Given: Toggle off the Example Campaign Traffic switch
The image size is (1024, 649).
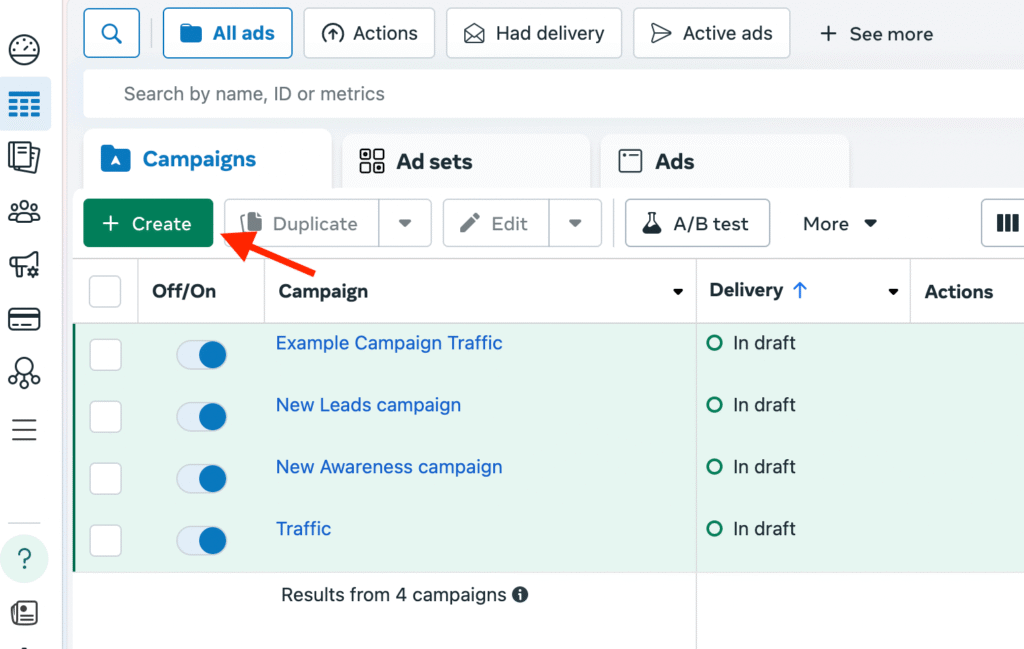Looking at the screenshot, I should 201,354.
